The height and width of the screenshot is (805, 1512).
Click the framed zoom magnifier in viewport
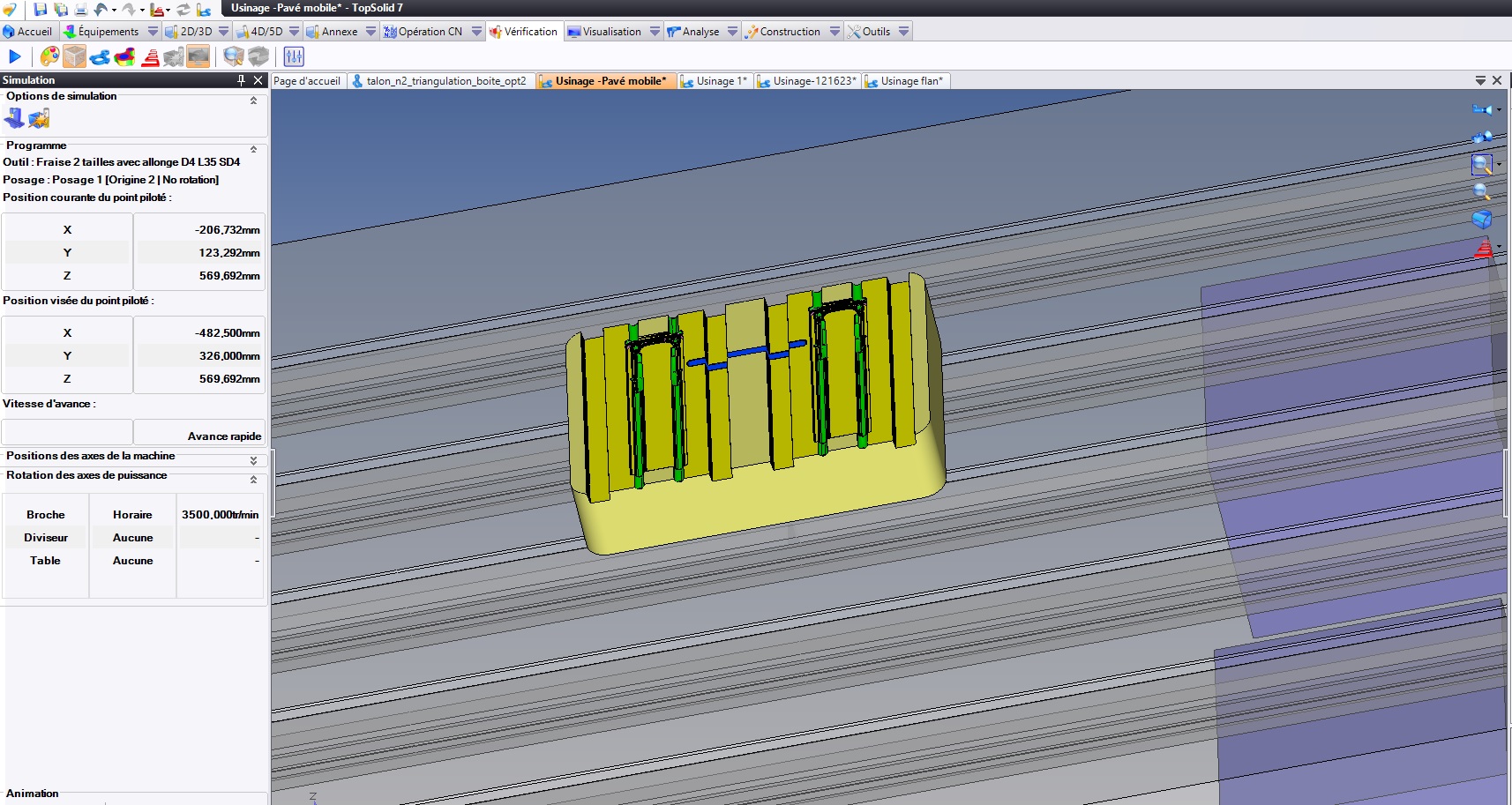1481,165
